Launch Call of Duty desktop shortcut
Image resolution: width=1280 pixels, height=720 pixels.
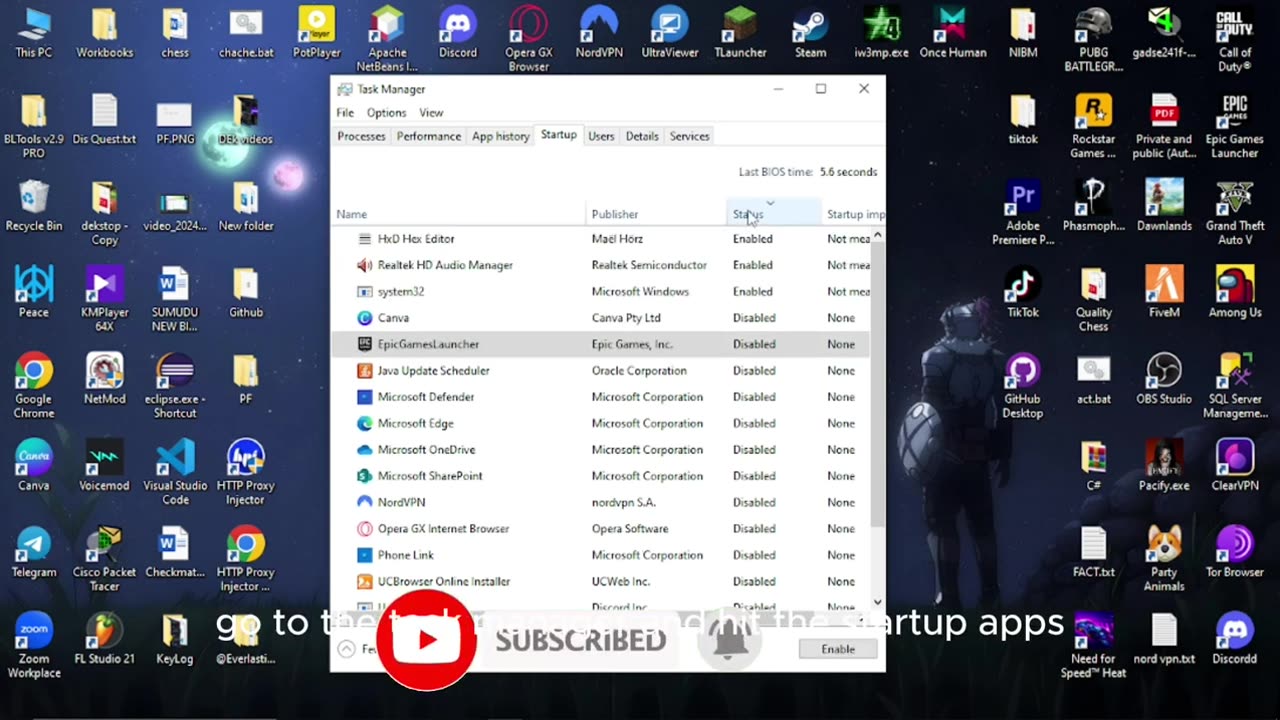1235,39
